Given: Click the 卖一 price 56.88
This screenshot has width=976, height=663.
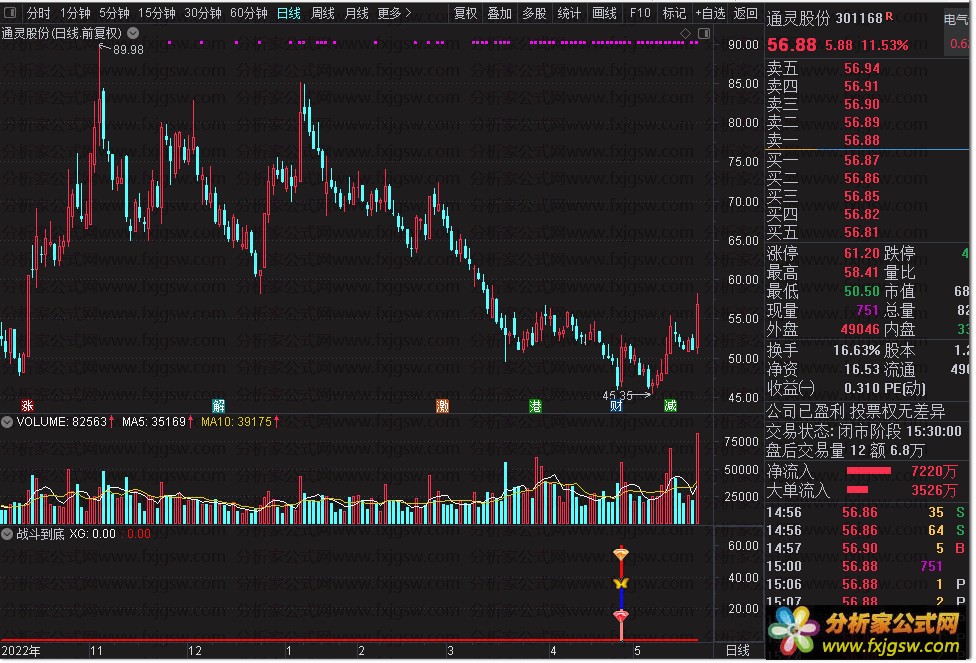Looking at the screenshot, I should 862,141.
